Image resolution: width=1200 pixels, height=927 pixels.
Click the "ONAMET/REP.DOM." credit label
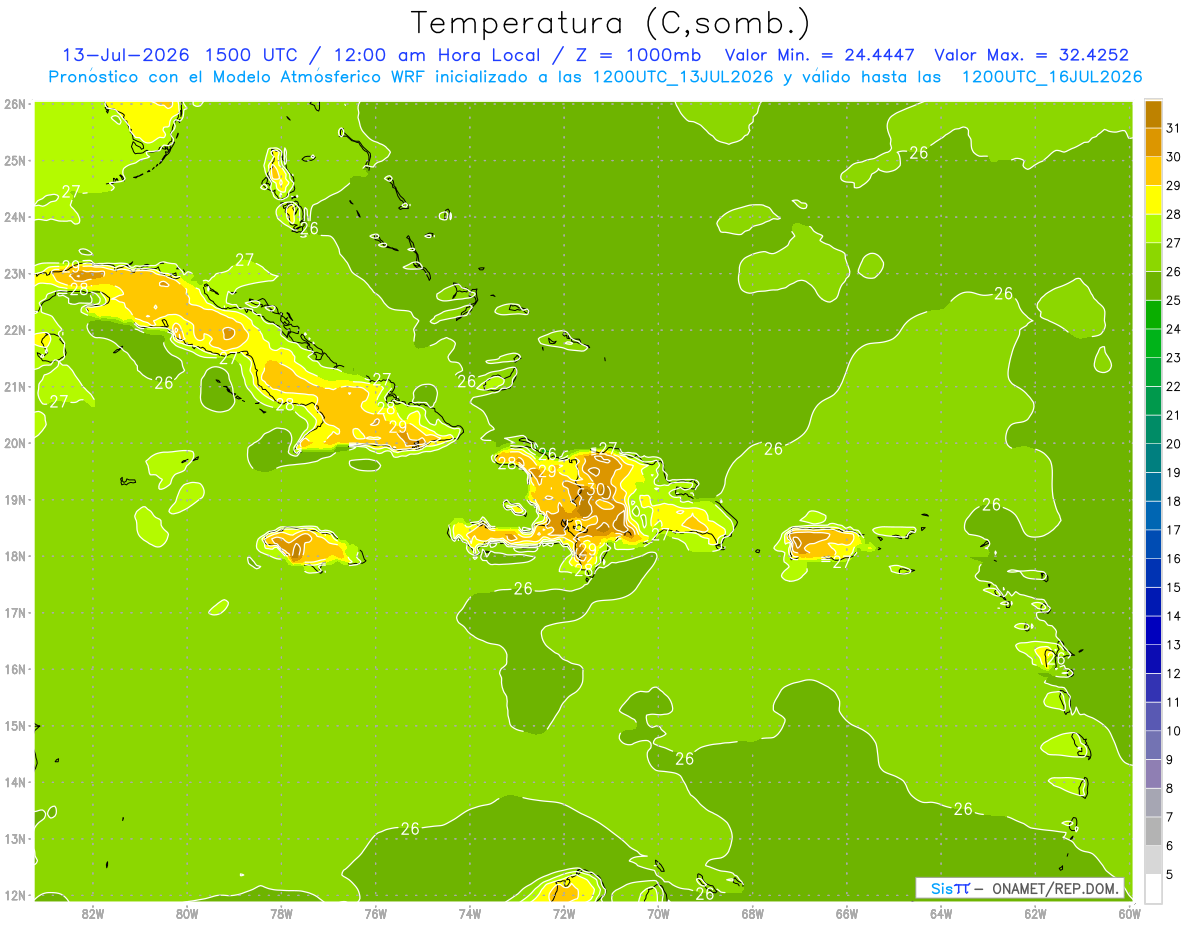1056,888
